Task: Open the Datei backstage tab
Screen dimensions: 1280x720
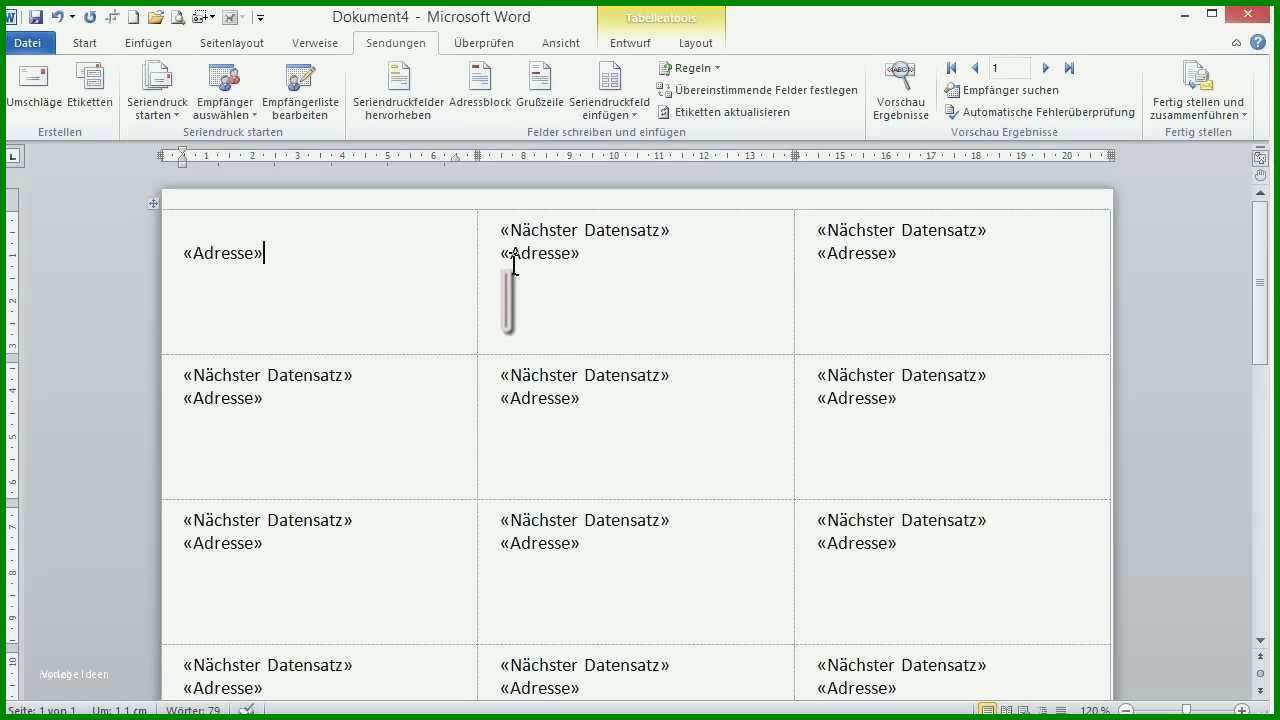Action: (28, 43)
